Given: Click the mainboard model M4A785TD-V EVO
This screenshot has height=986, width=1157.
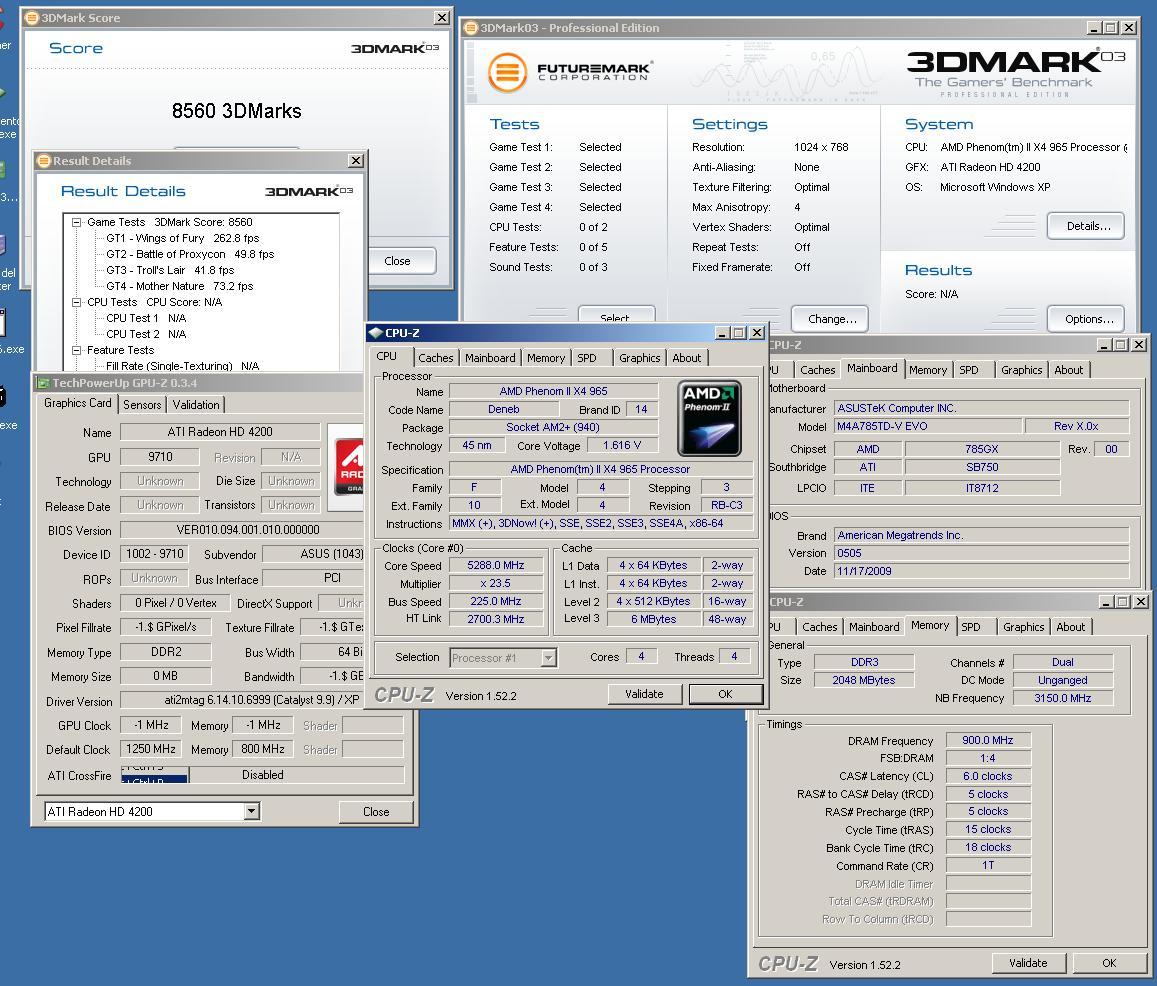Looking at the screenshot, I should [x=928, y=427].
